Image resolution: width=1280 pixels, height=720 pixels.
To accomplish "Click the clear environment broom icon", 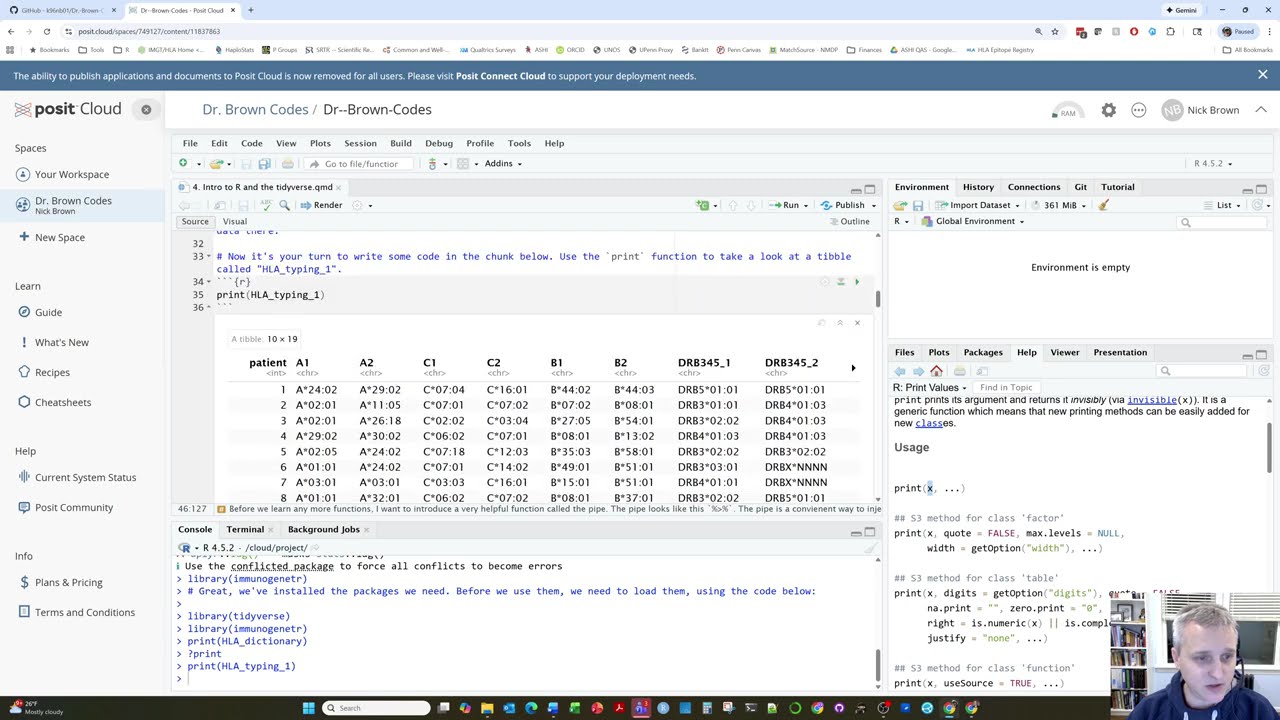I will (1104, 205).
